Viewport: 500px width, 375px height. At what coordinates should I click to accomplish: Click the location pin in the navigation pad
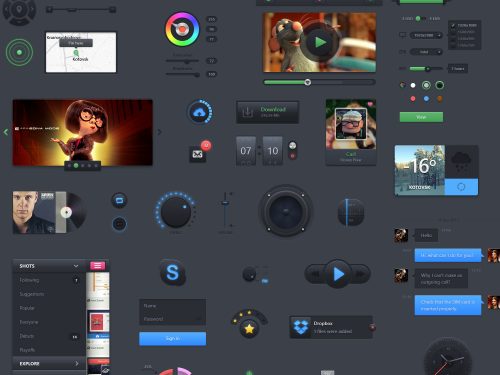(x=19, y=9)
